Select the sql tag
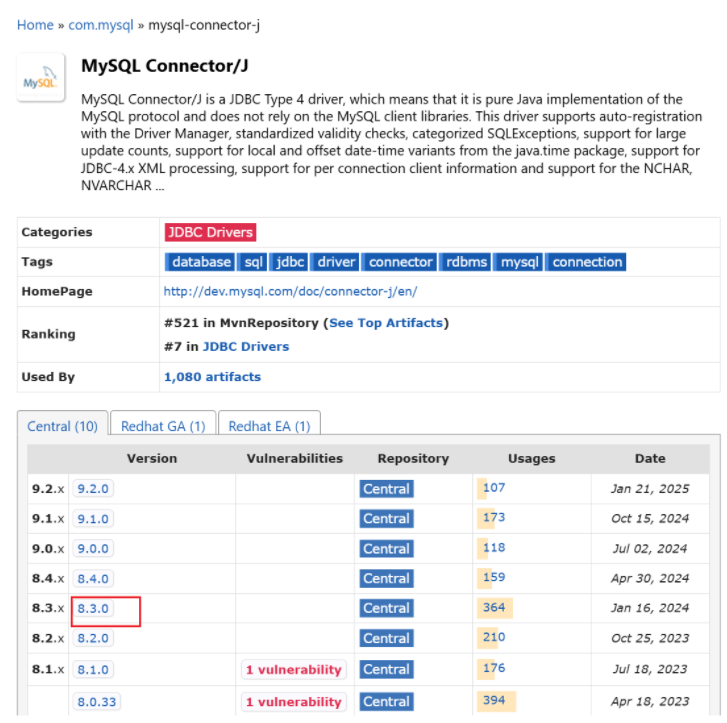This screenshot has height=723, width=727. tap(253, 262)
